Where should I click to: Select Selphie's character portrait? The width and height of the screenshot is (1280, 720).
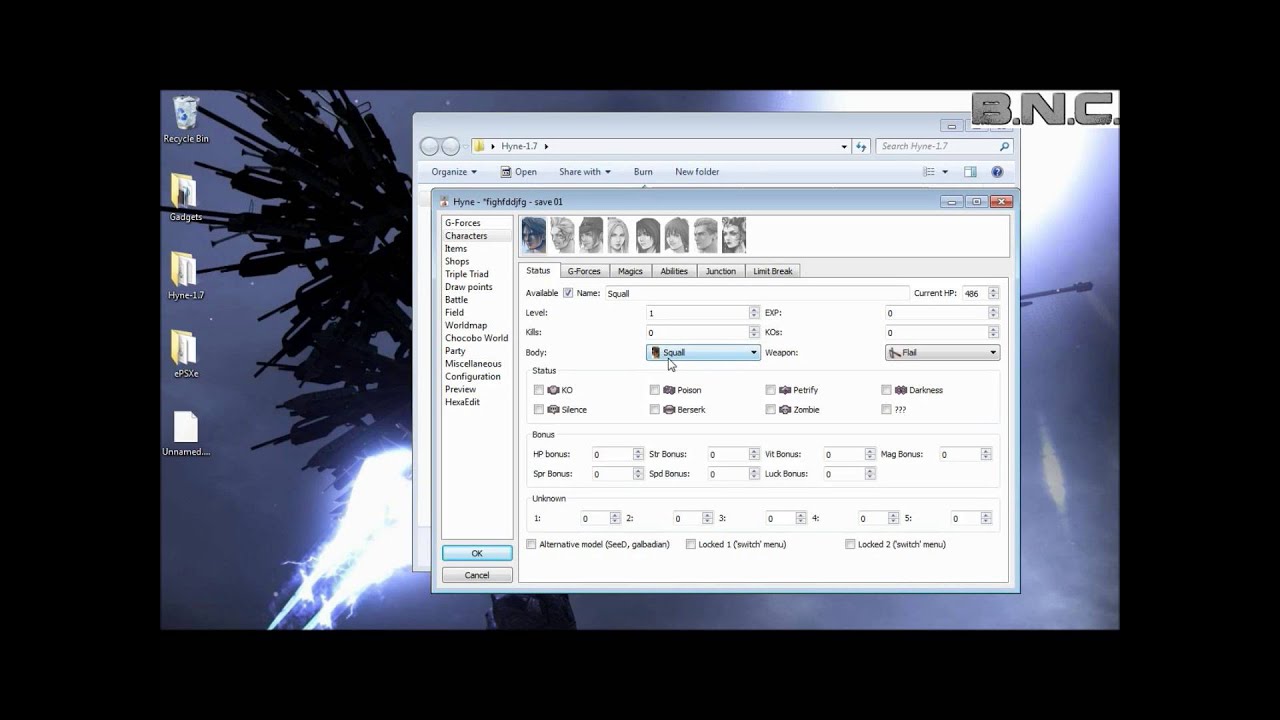(x=677, y=236)
